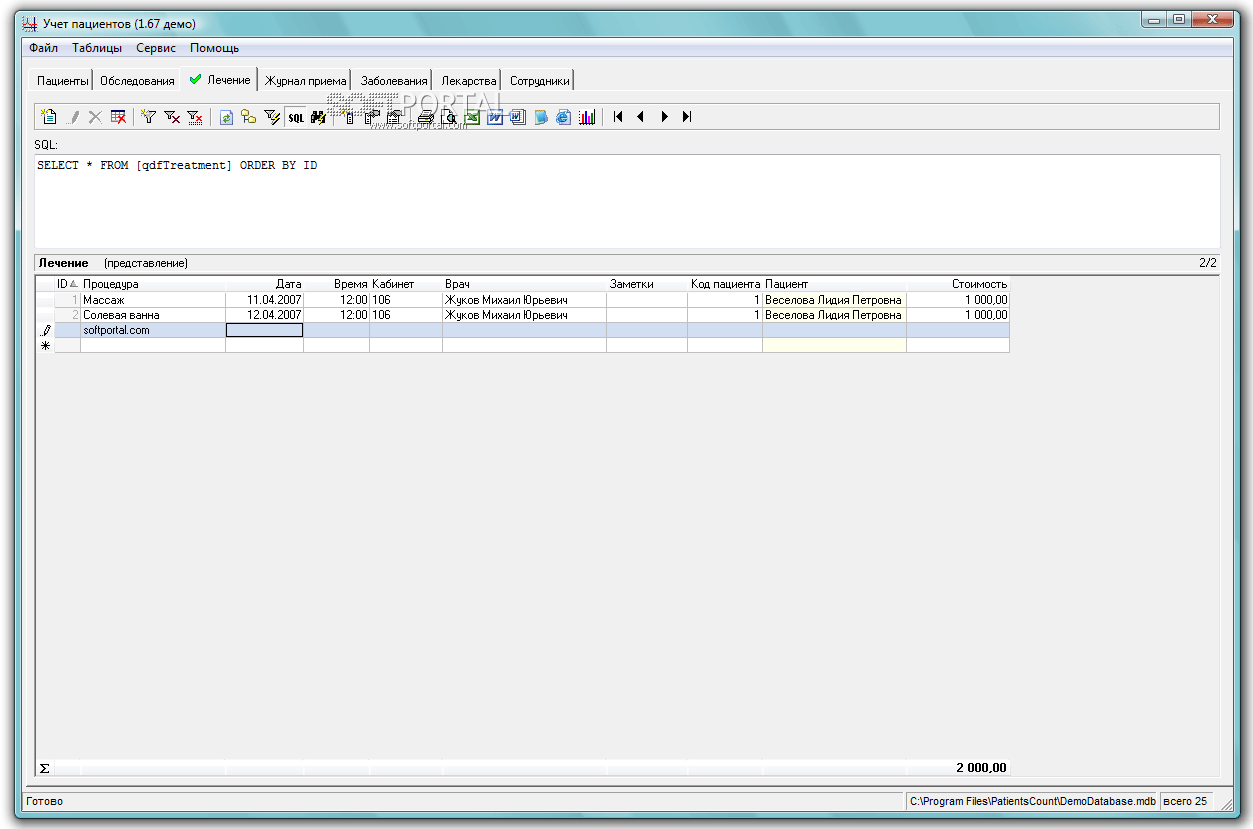Open the Таблицы menu
The image size is (1253, 829).
(97, 48)
